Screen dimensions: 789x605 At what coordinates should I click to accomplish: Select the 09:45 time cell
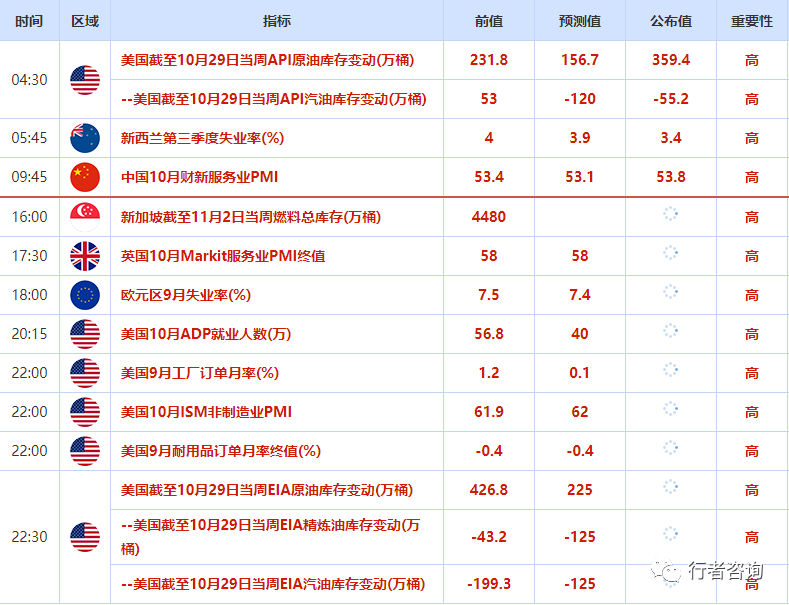[29, 177]
